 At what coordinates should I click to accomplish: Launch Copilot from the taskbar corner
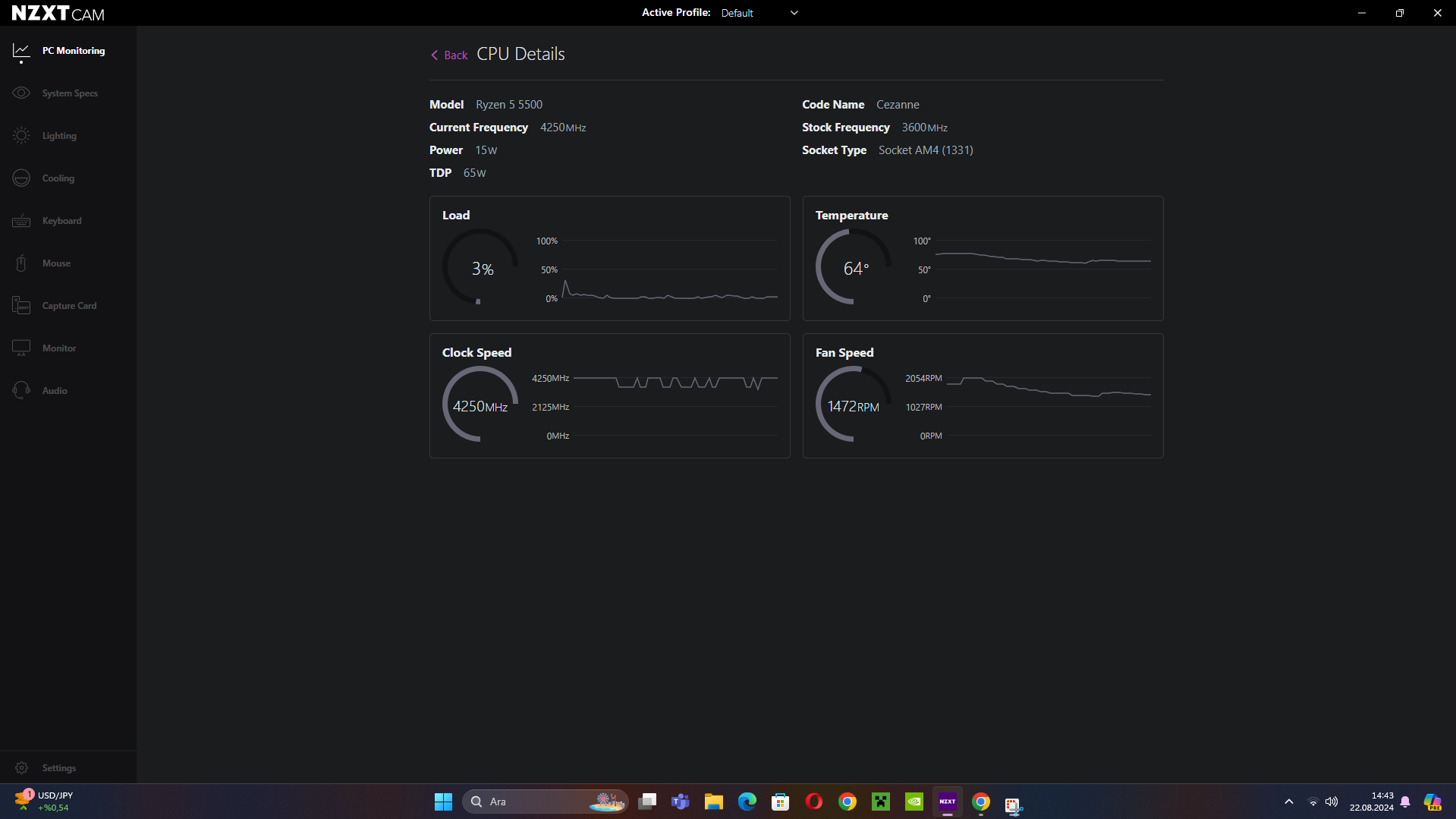point(1432,802)
